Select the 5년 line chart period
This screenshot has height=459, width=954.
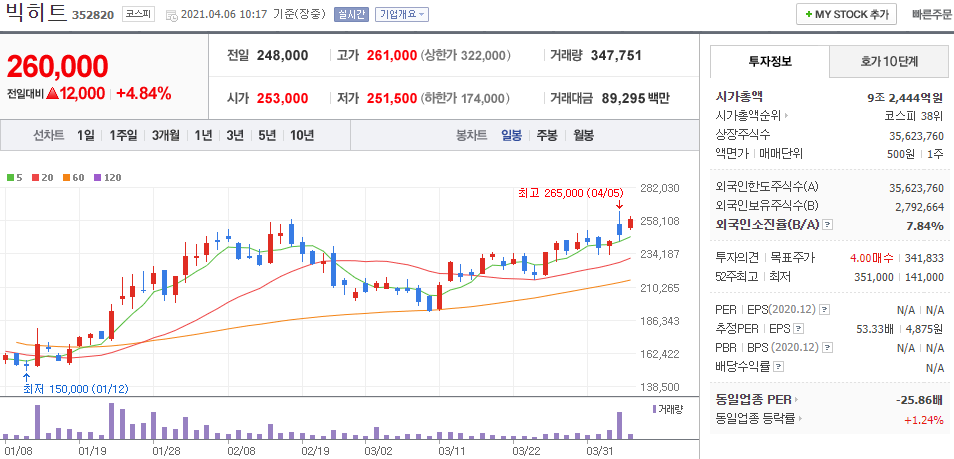point(266,135)
